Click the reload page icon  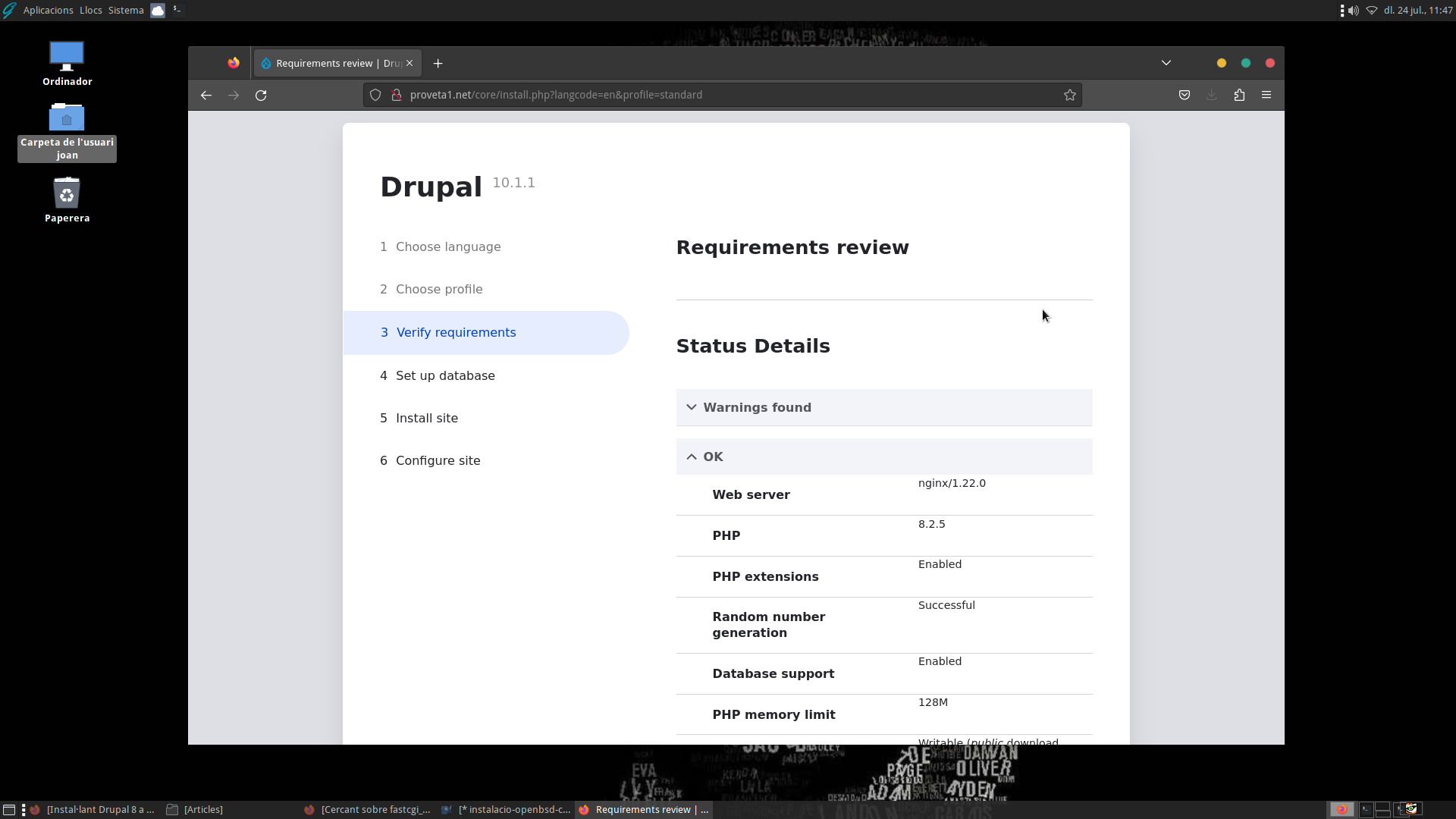pos(261,94)
